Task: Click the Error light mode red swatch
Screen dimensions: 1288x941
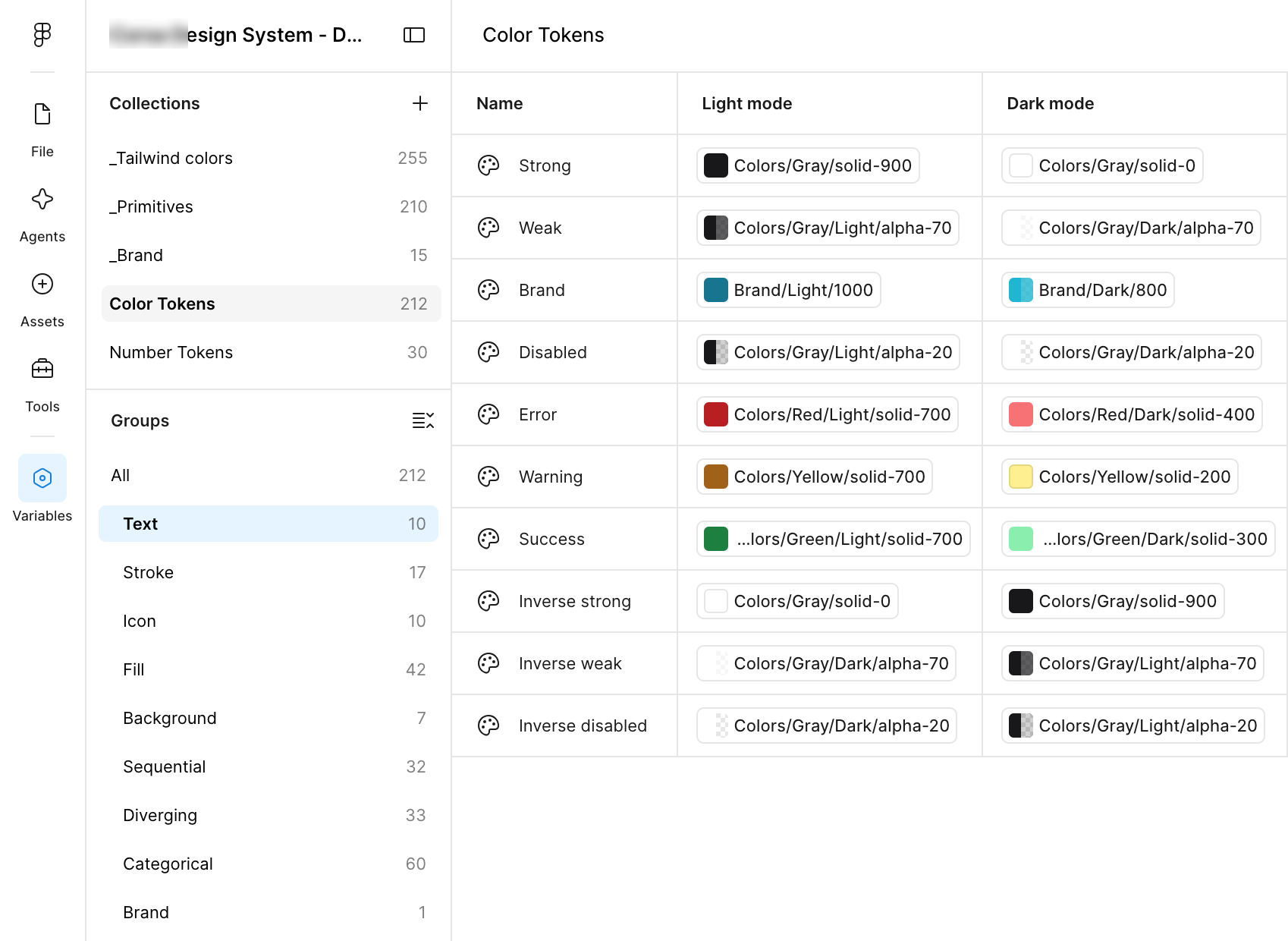Action: (x=716, y=414)
